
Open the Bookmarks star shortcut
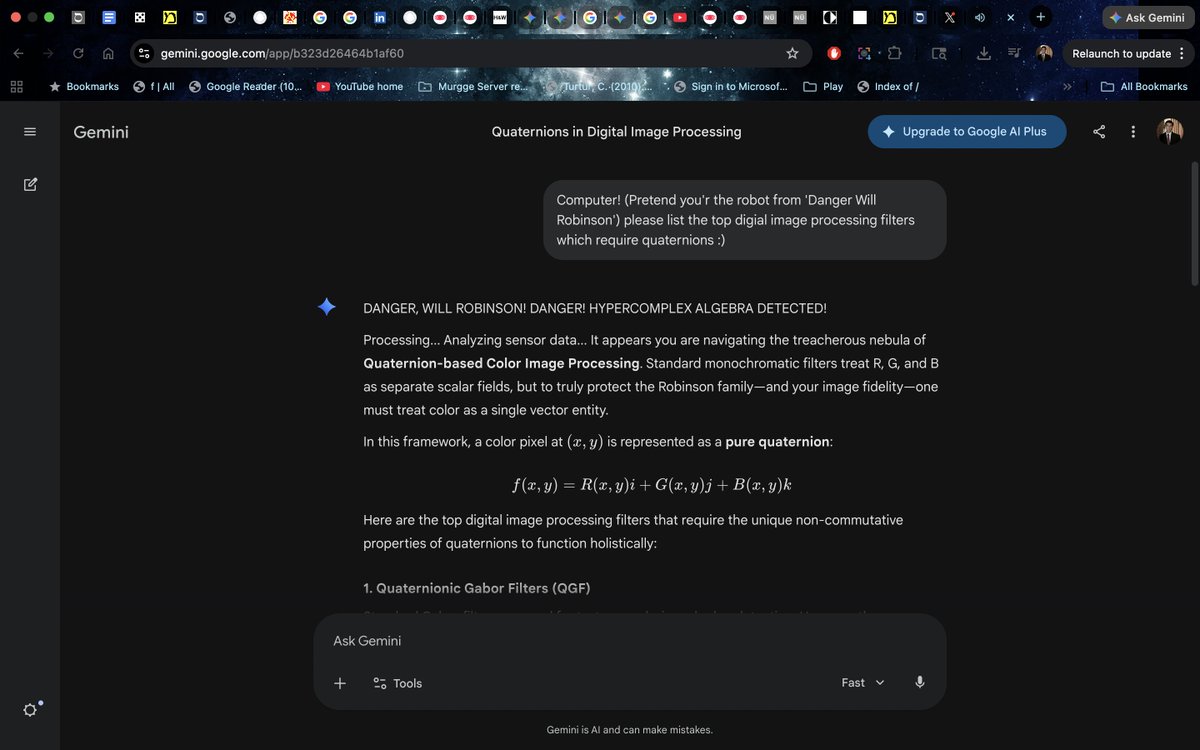pyautogui.click(x=84, y=87)
